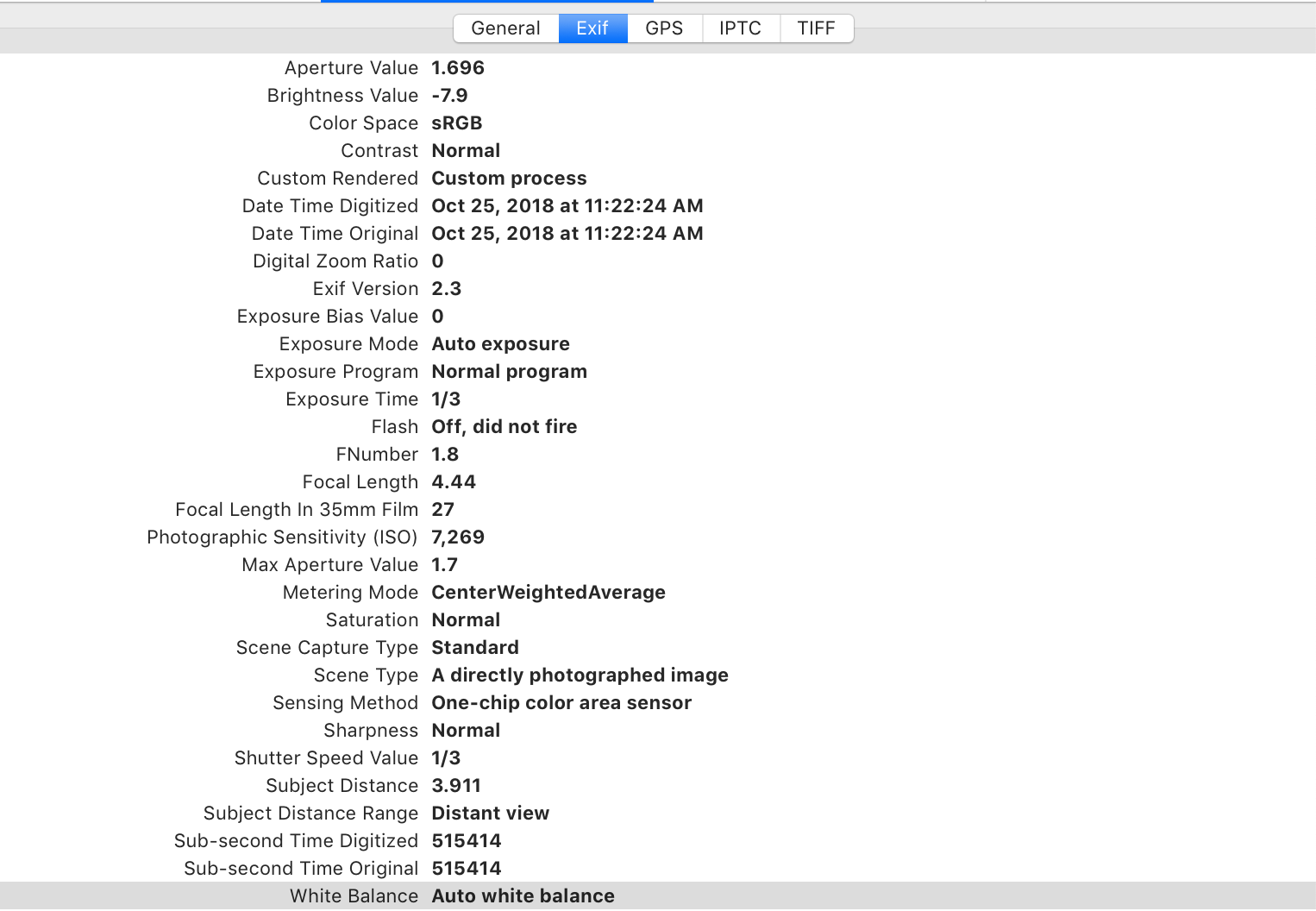Switch to the TIFF tab
This screenshot has width=1316, height=911.
pyautogui.click(x=817, y=28)
